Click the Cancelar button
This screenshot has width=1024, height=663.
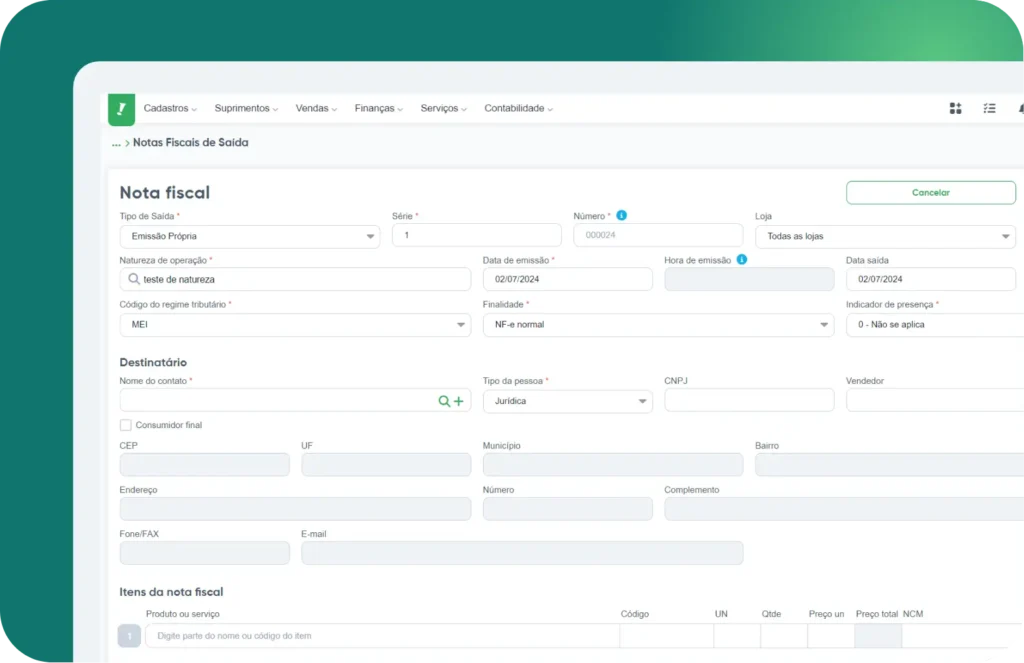930,193
